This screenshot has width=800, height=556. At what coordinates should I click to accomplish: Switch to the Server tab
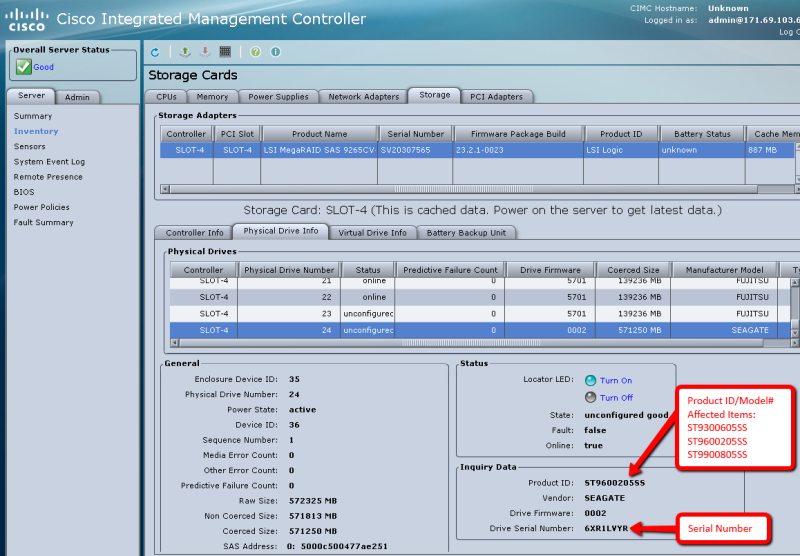[x=31, y=95]
